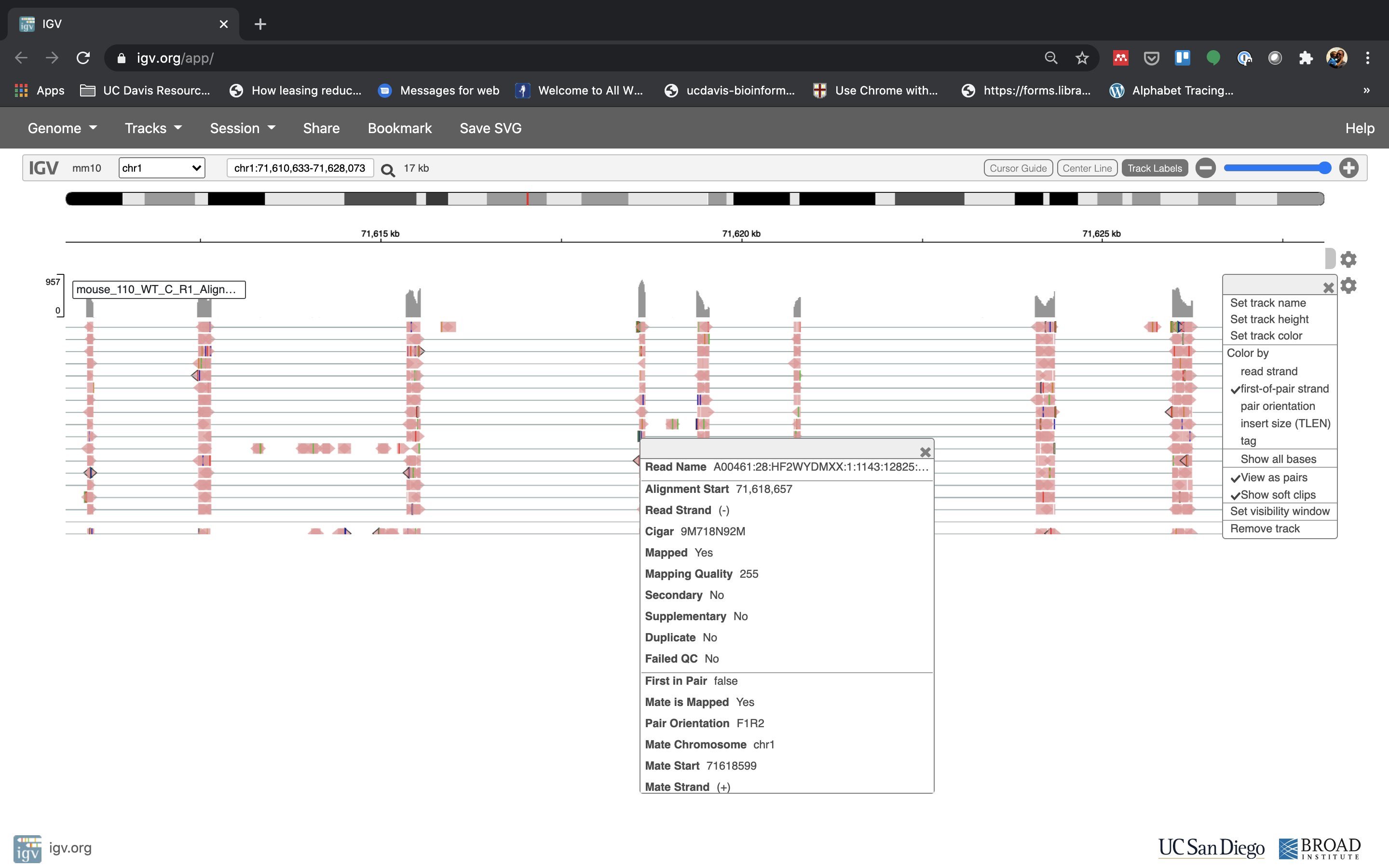Toggle the Cursor Guide button

click(1018, 168)
